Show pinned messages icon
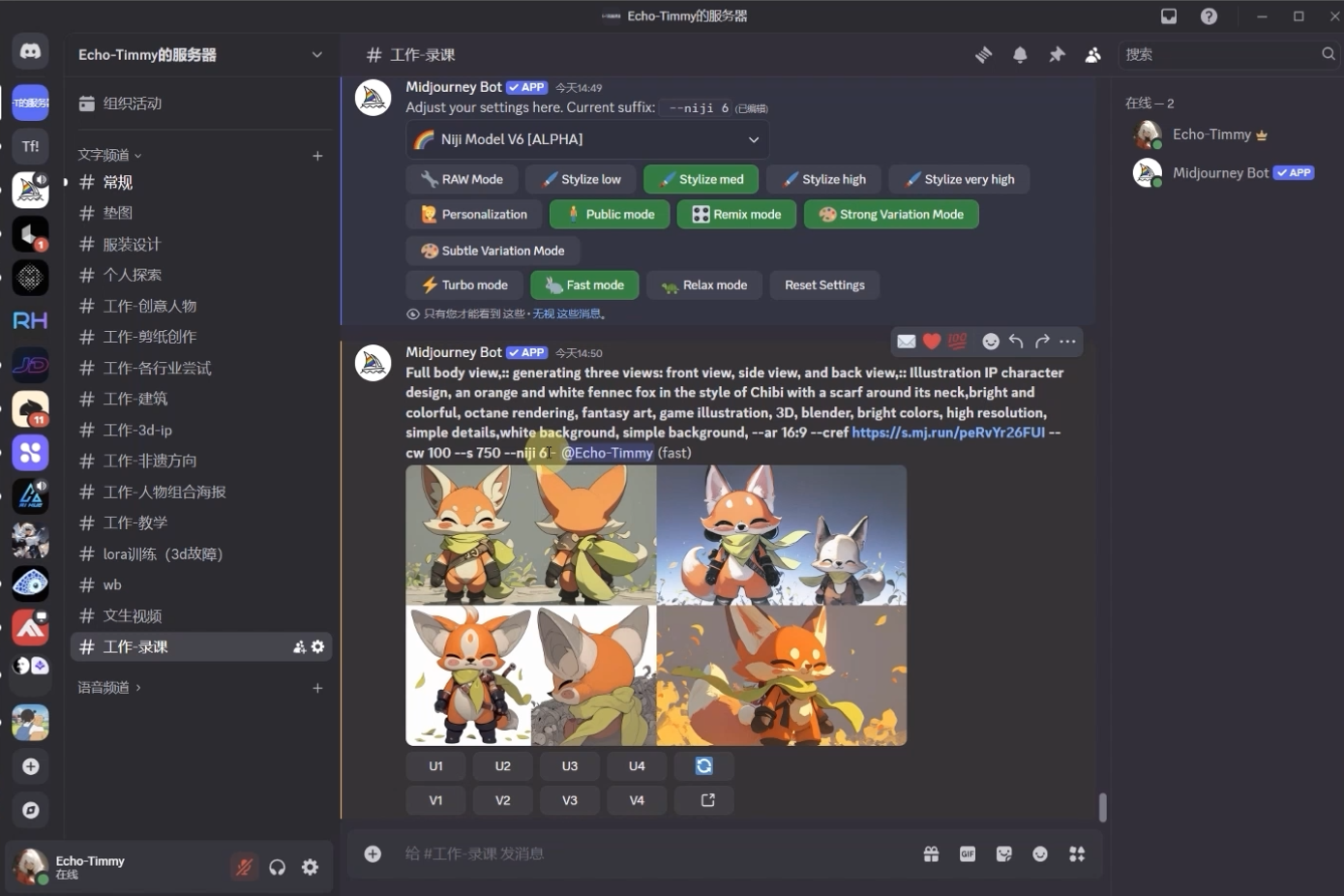The height and width of the screenshot is (896, 1344). (1057, 55)
